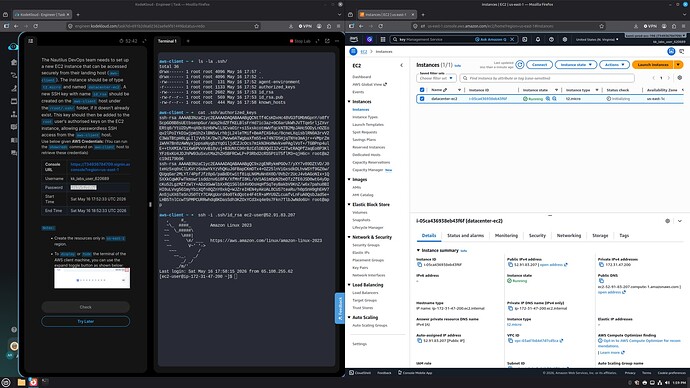This screenshot has width=690, height=388.
Task: Go to next page of instances
Action: click(x=668, y=78)
